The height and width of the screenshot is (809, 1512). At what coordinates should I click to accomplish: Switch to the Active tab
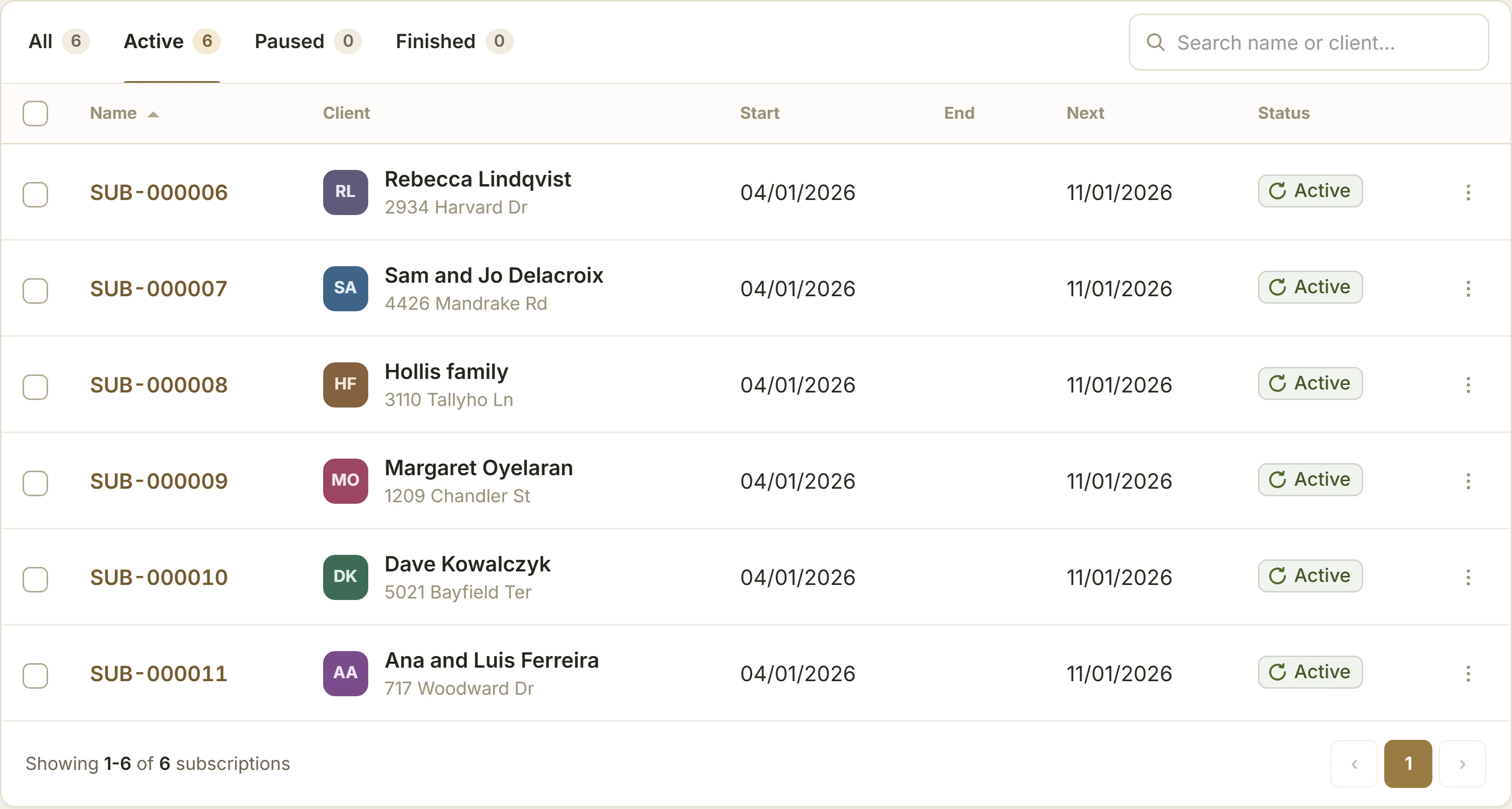(x=172, y=41)
